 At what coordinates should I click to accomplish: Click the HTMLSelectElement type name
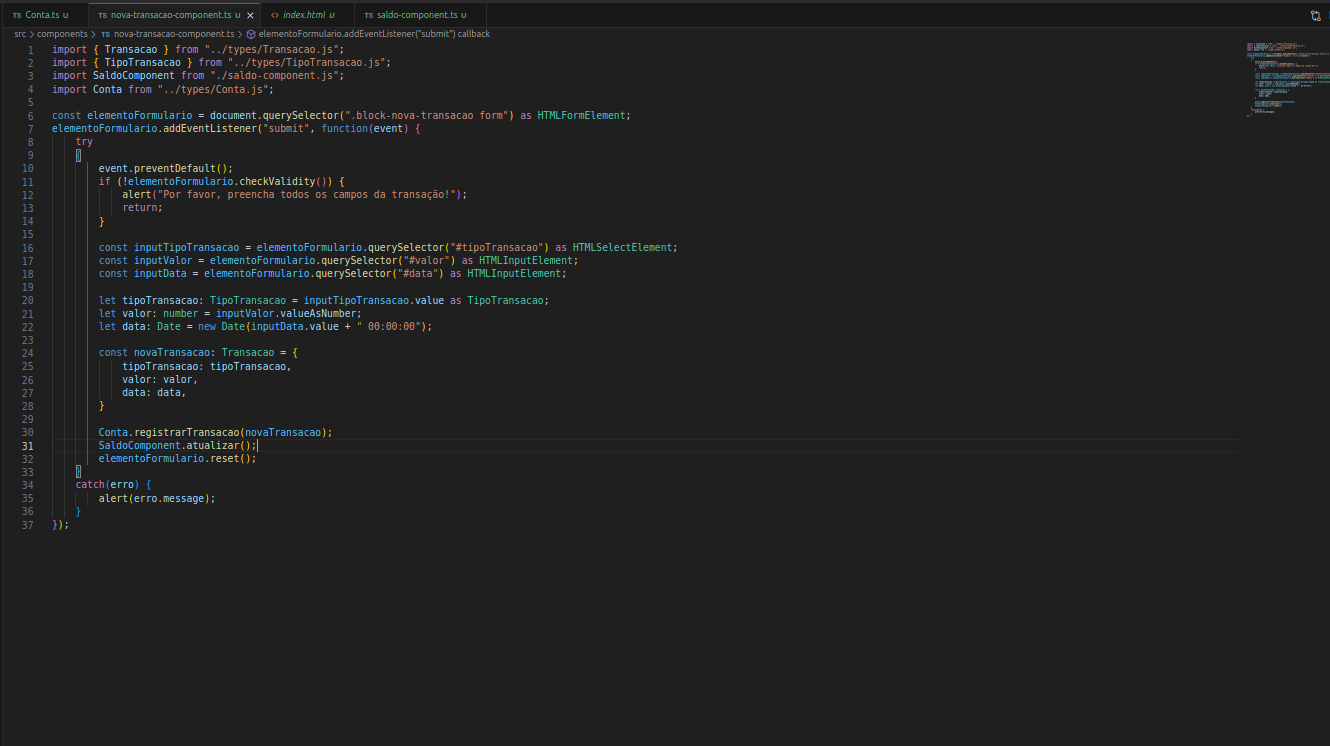tap(624, 247)
